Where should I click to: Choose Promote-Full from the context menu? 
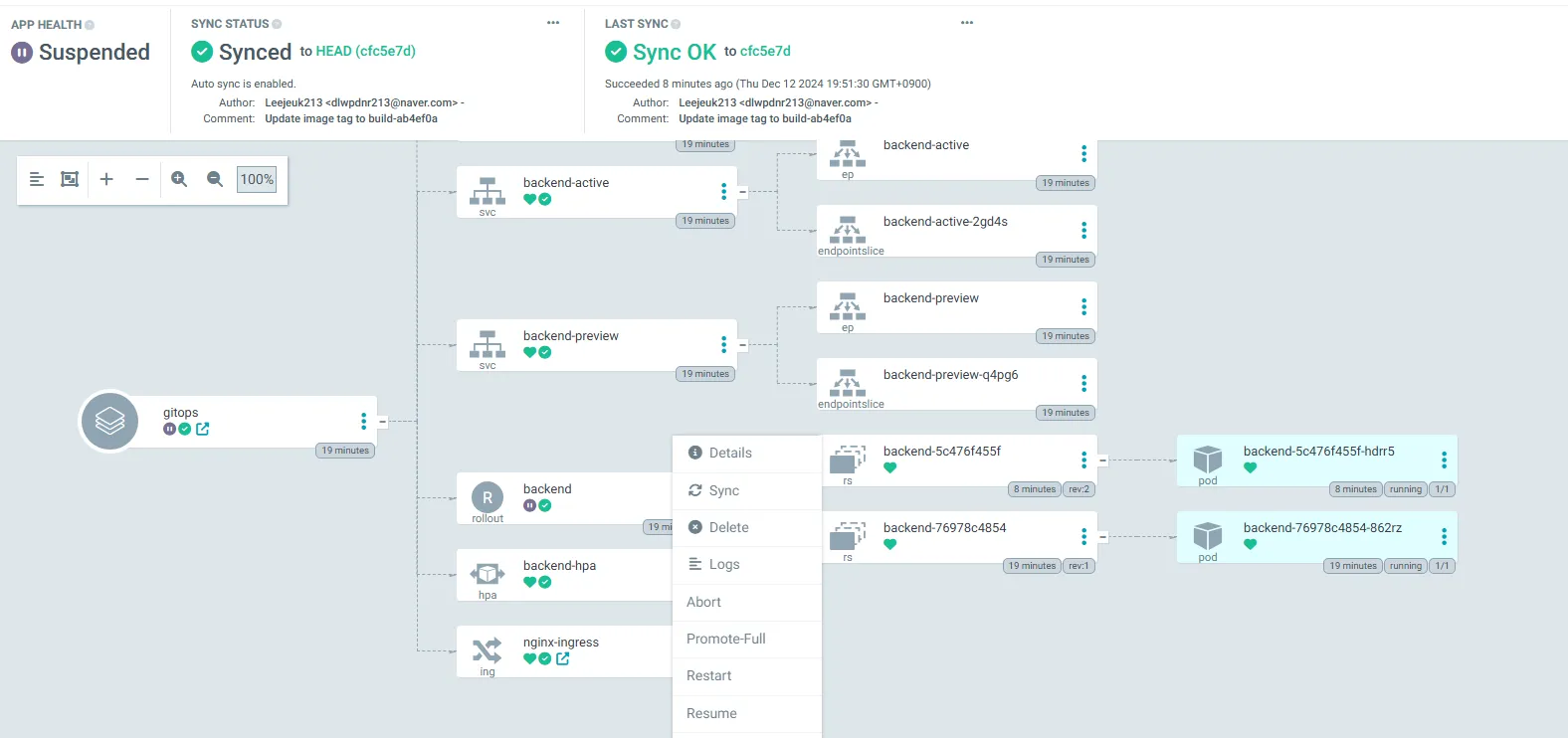(x=747, y=639)
